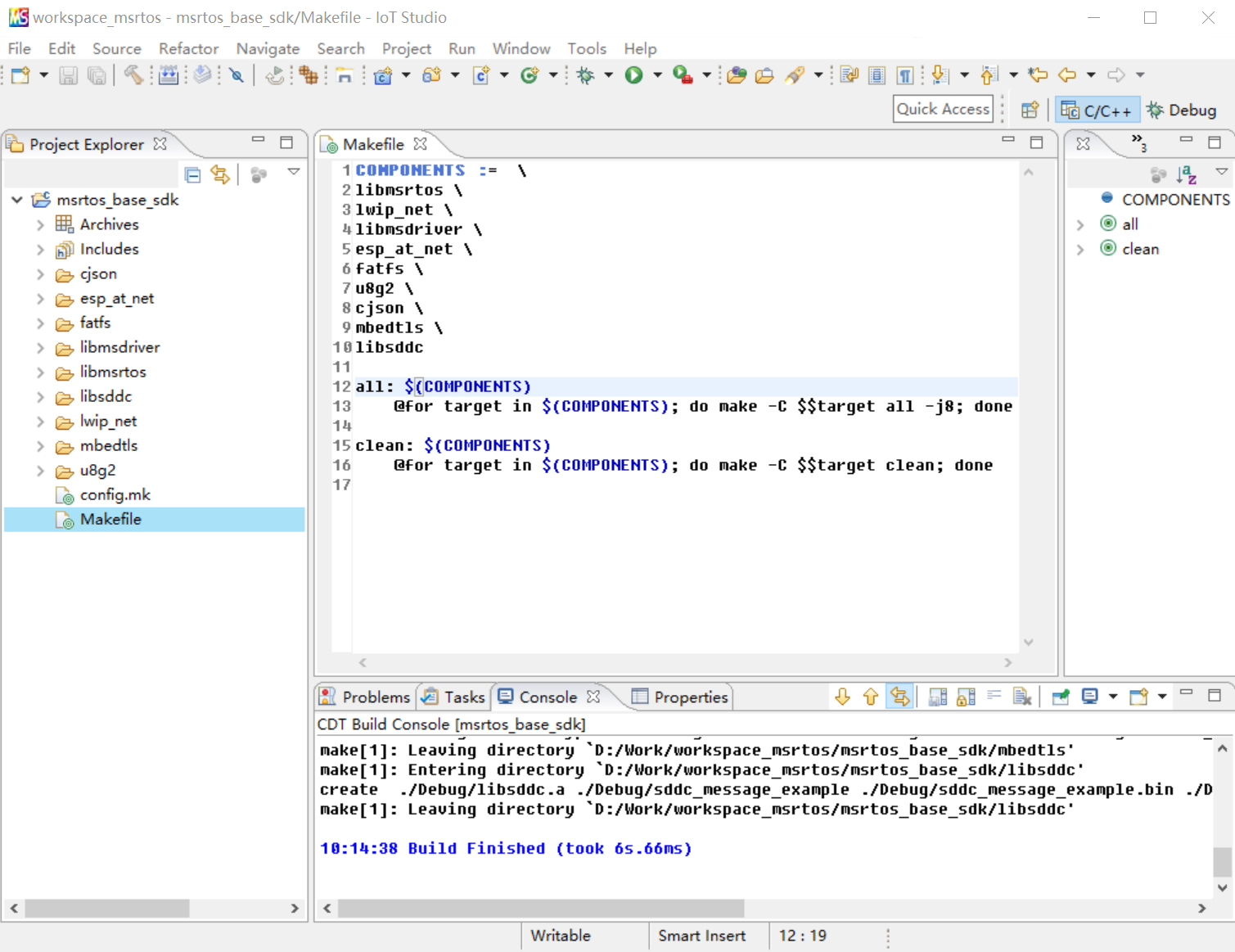The height and width of the screenshot is (952, 1235).
Task: Expand the libmsrtos folder in tree
Action: click(40, 372)
